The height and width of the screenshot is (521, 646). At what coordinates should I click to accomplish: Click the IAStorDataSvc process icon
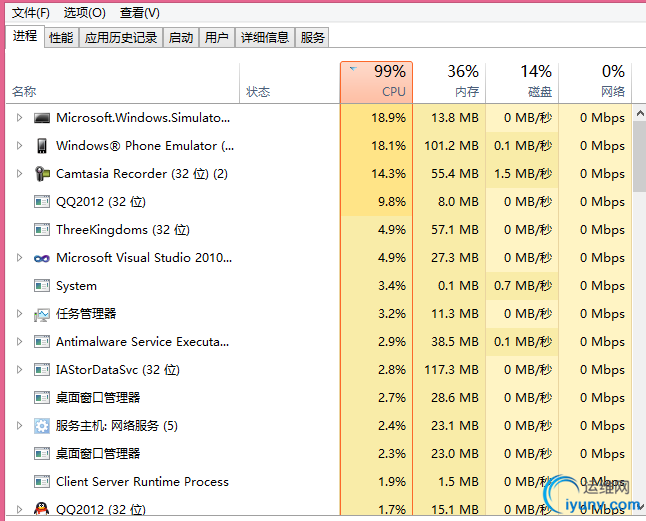pyautogui.click(x=42, y=370)
